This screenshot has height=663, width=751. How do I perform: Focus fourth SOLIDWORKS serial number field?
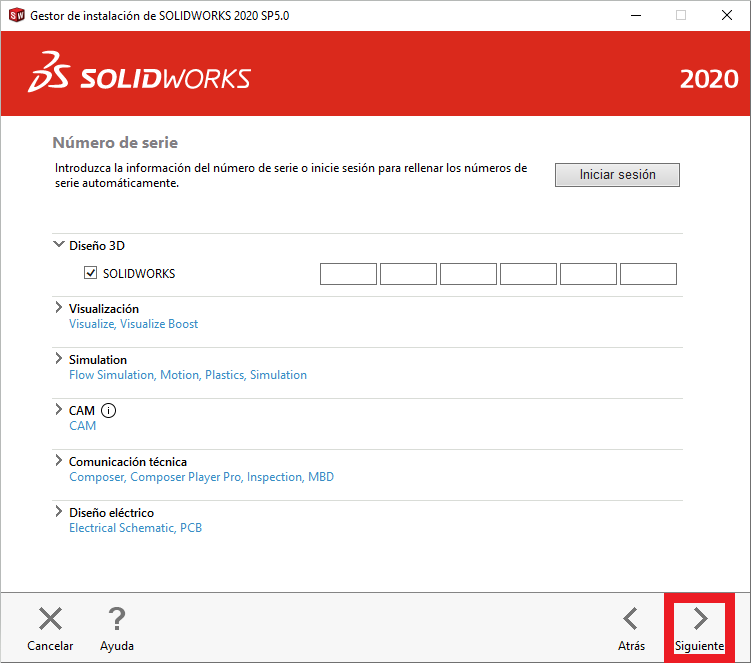[528, 274]
